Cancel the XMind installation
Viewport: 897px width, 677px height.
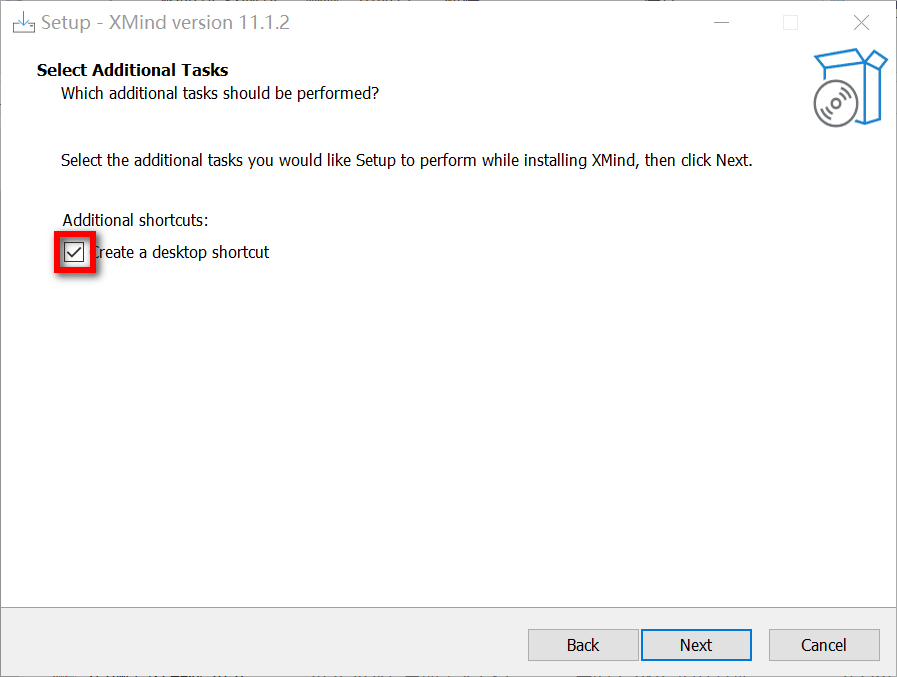[x=824, y=645]
